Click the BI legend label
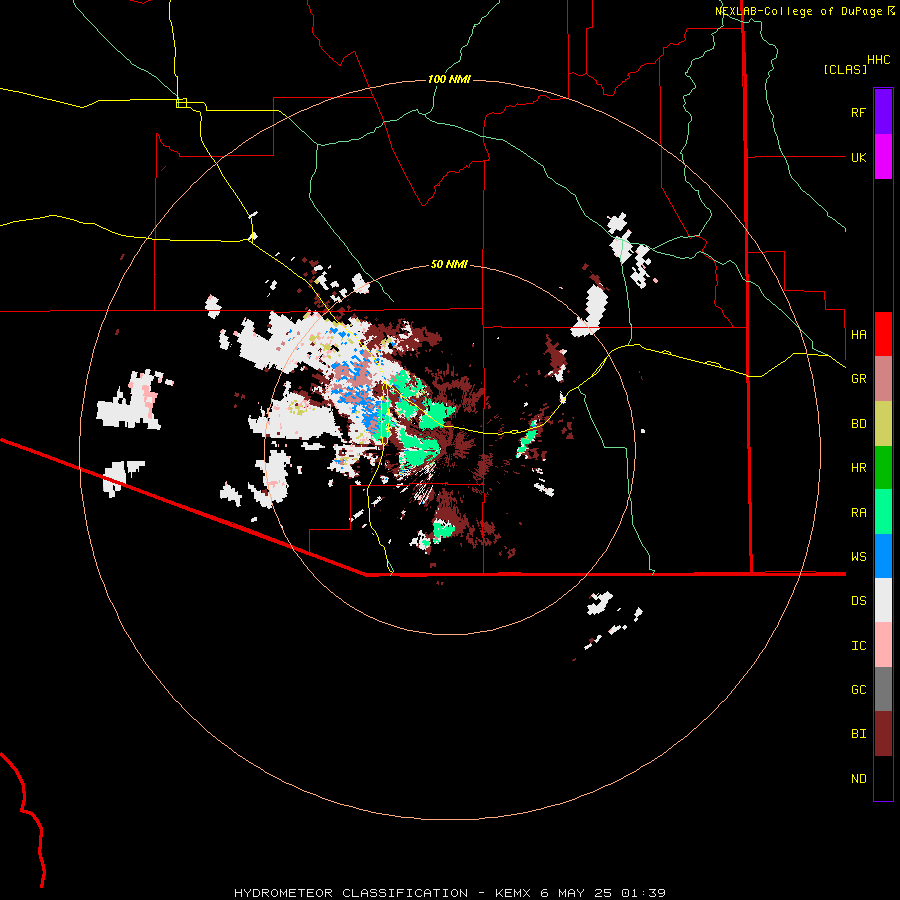Image resolution: width=900 pixels, height=900 pixels. 858,734
